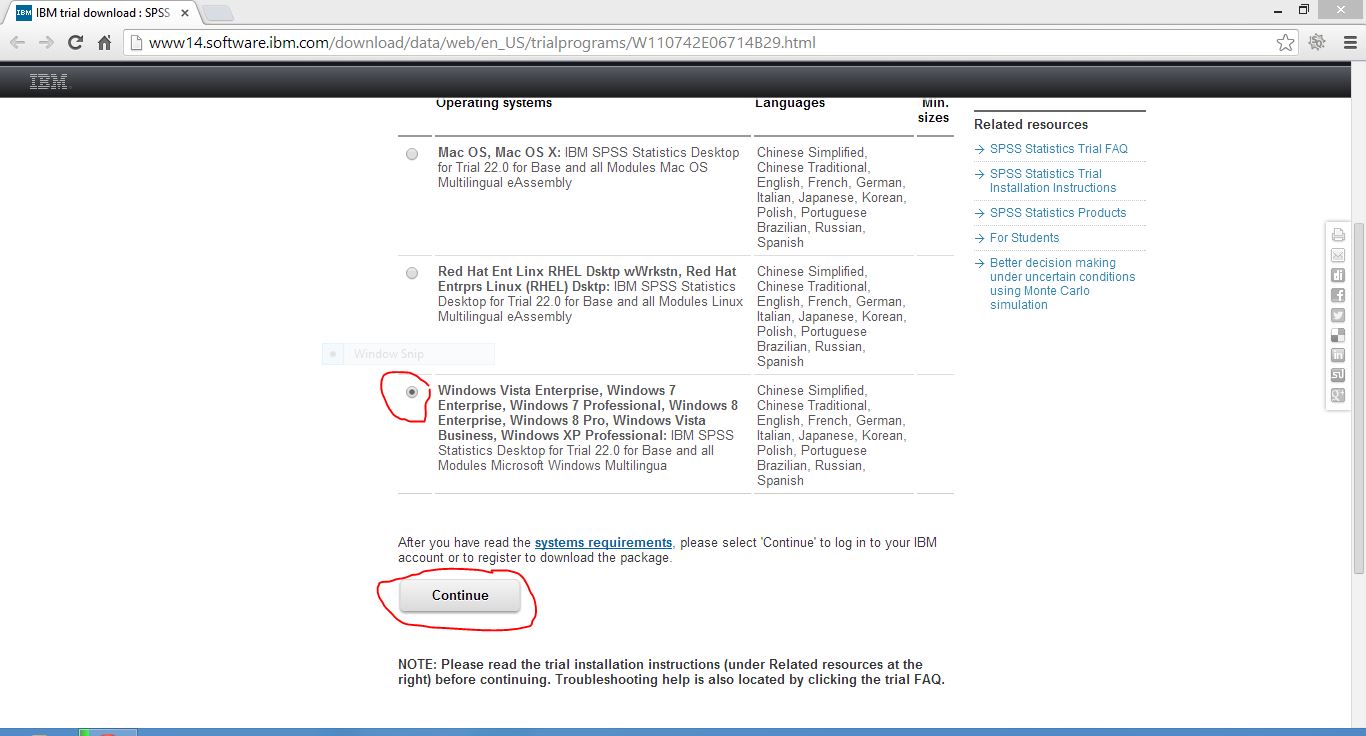Click the IBM favicon on the tab
This screenshot has width=1366, height=736.
point(24,13)
